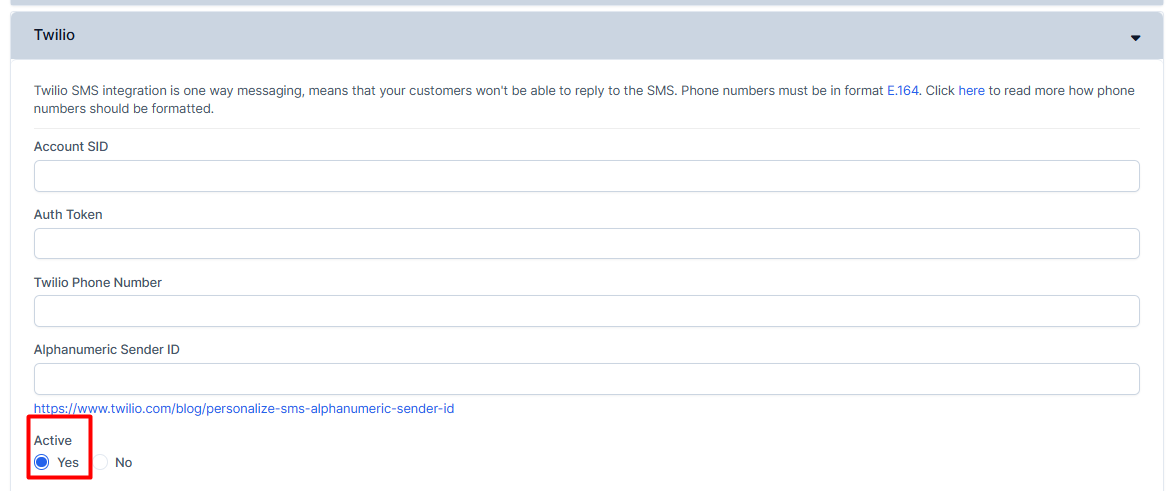Screen dimensions: 1170x491
Task: Click the 'No' text beside the radio
Action: coord(123,463)
